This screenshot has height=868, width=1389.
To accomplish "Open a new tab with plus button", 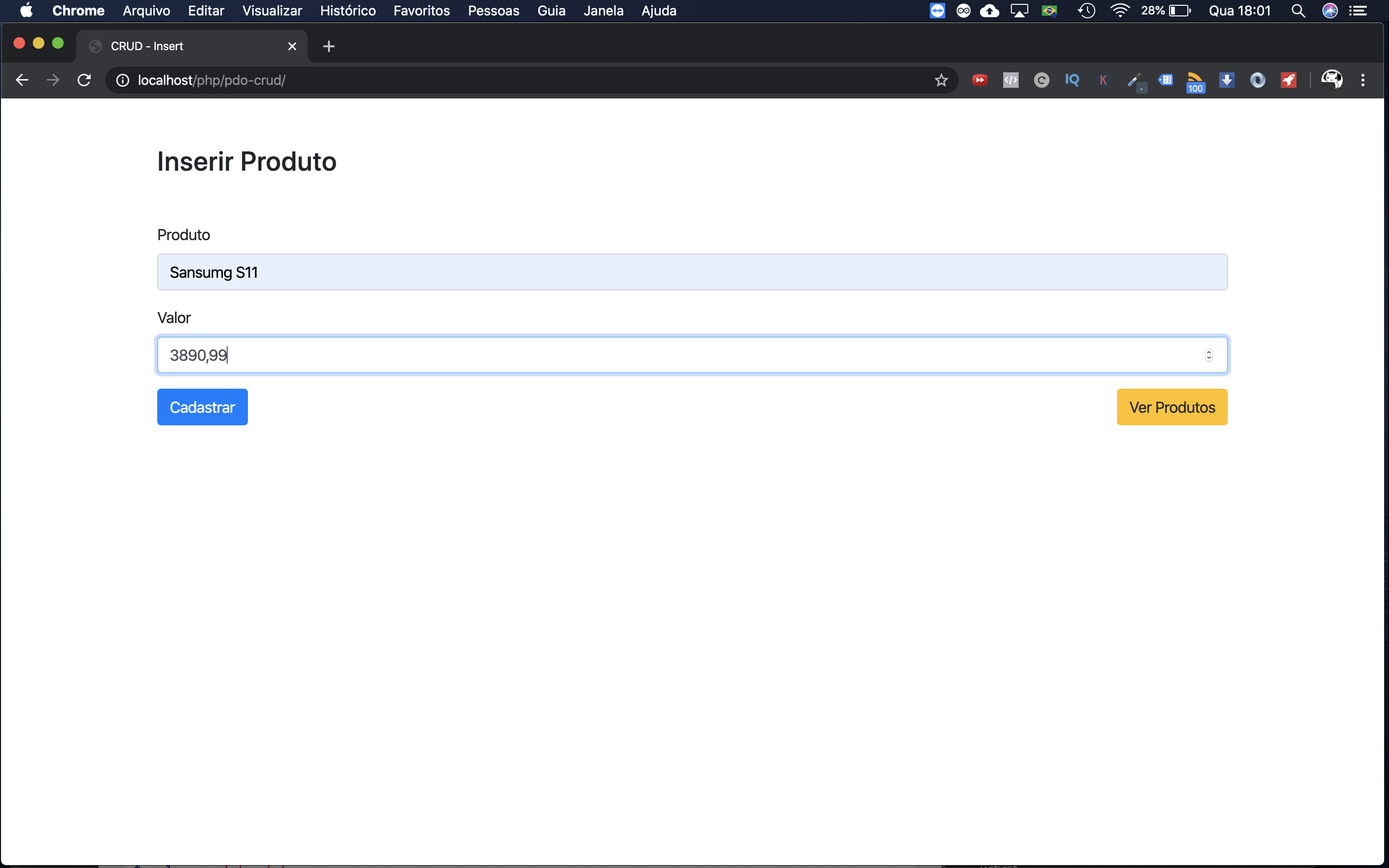I will pos(328,46).
